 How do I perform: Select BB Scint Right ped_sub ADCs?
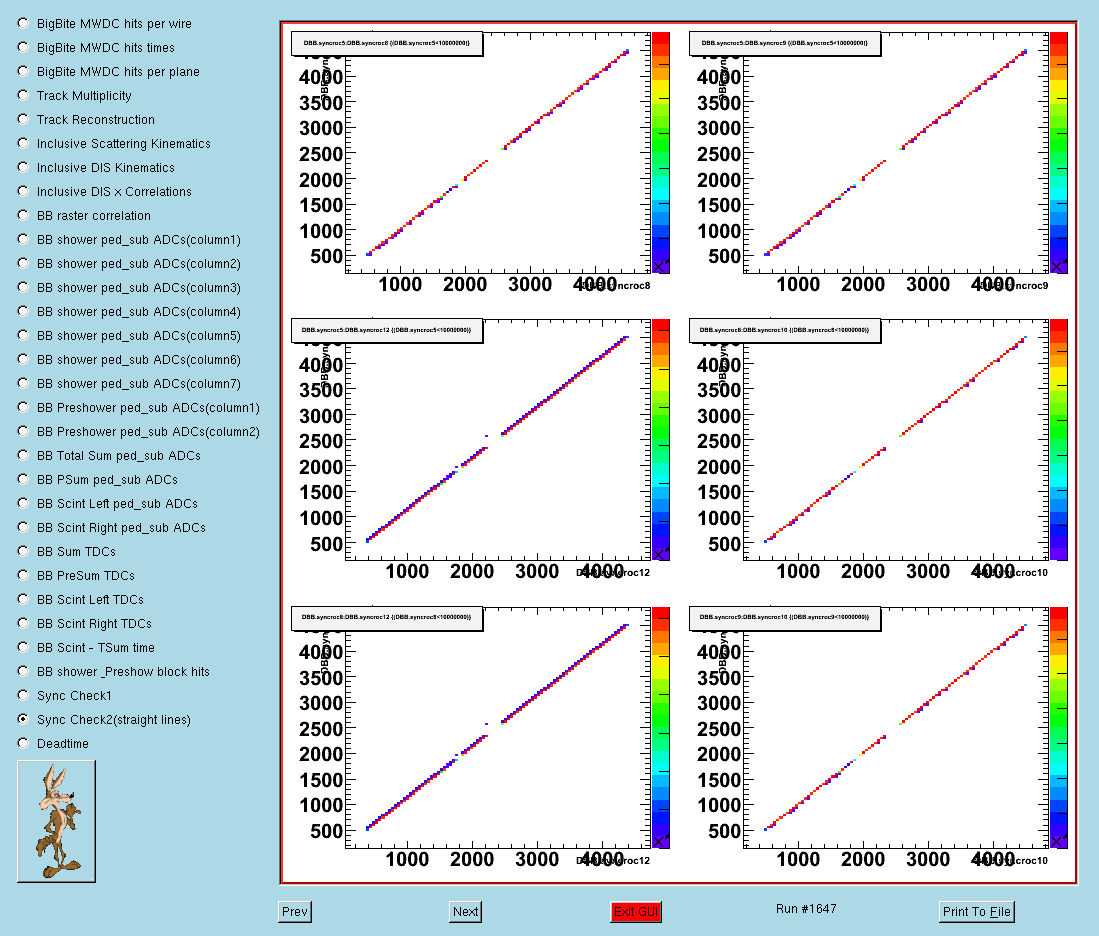(x=23, y=527)
